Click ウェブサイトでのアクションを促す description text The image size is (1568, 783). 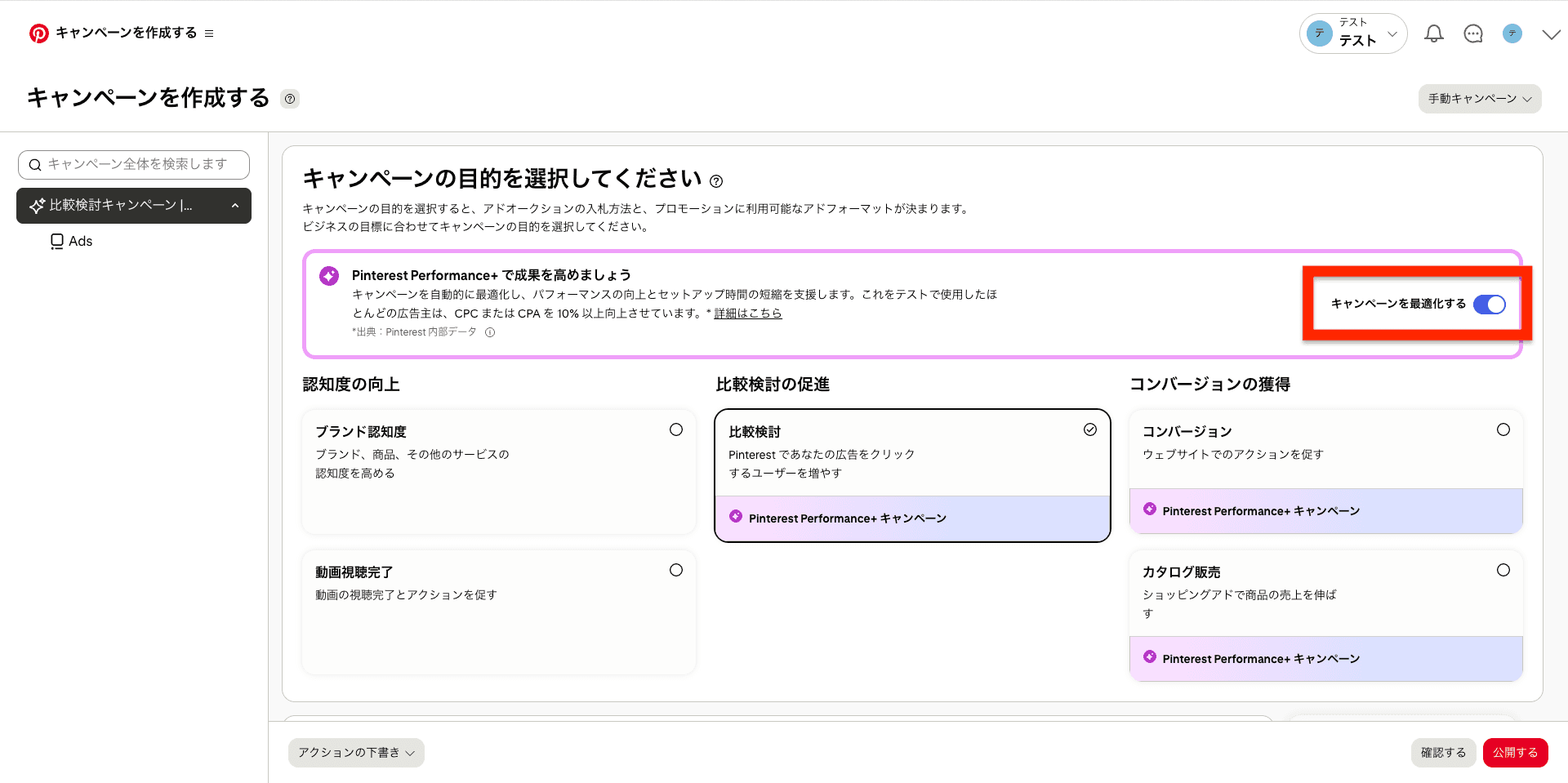(x=1233, y=455)
